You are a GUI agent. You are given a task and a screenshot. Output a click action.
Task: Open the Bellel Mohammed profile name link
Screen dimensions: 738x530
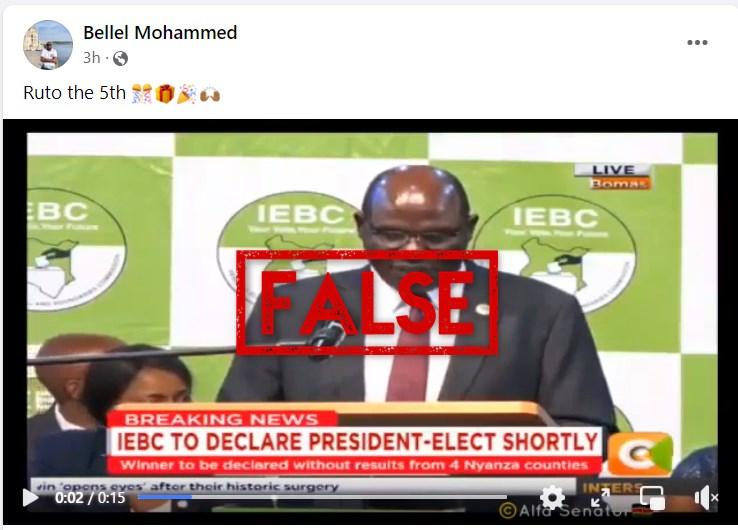pos(160,32)
